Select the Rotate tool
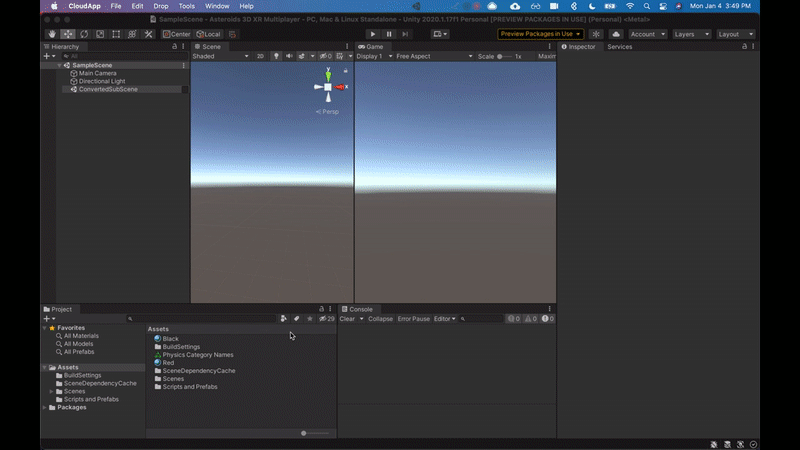 point(84,34)
